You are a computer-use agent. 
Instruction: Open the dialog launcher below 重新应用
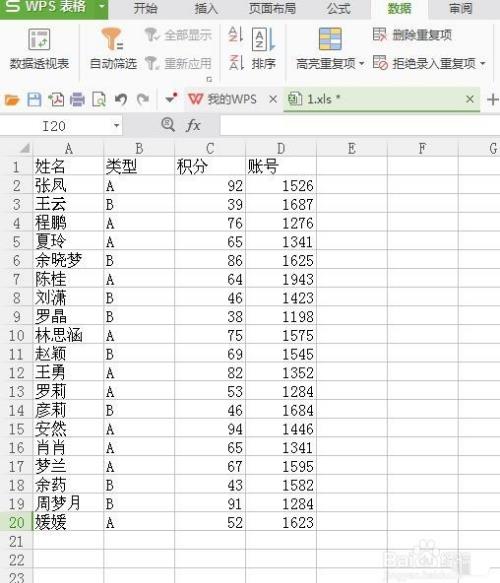[x=209, y=79]
